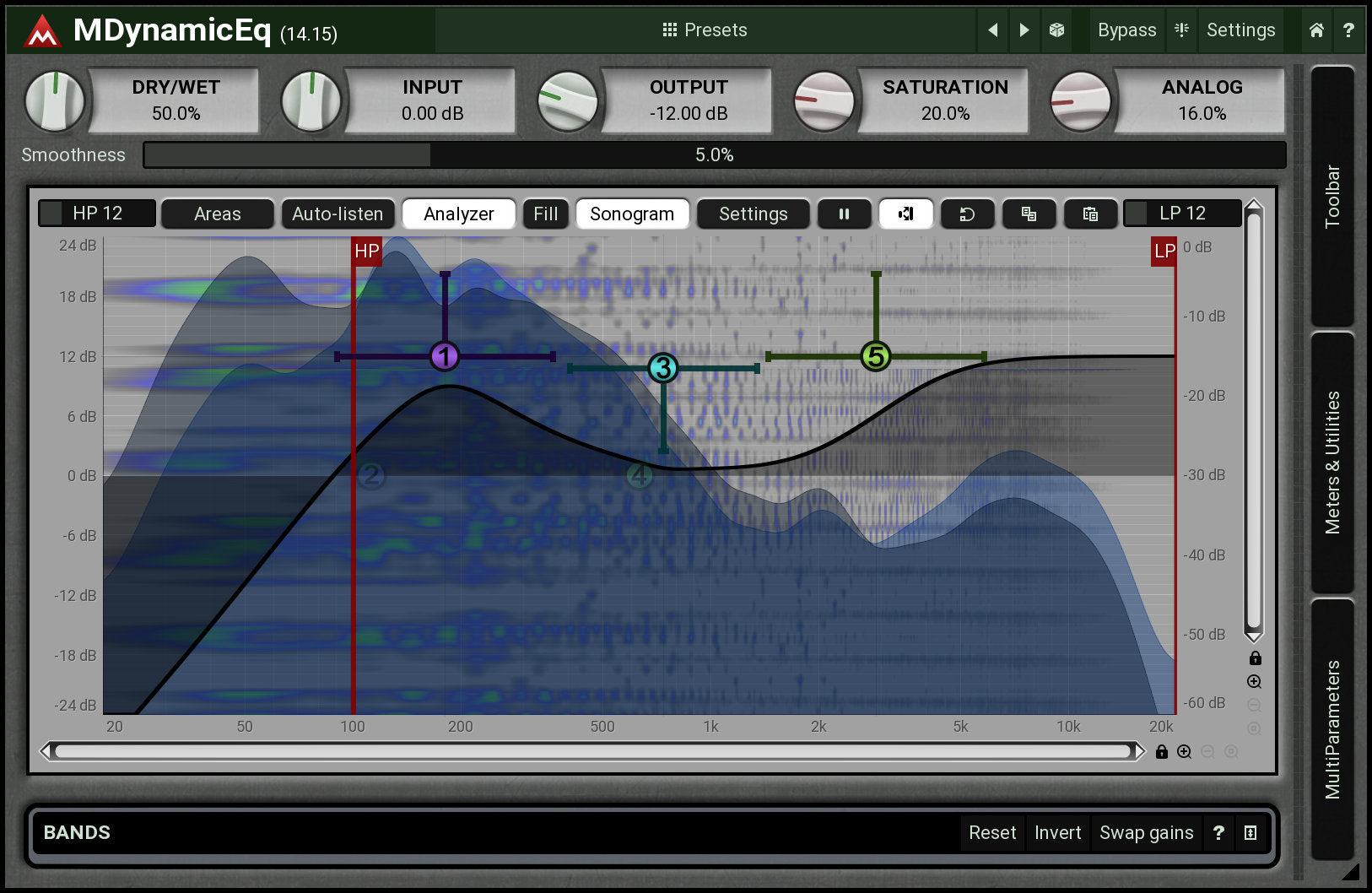Screen dimensions: 1372x893
Task: Click the Swap gains button
Action: (1146, 833)
